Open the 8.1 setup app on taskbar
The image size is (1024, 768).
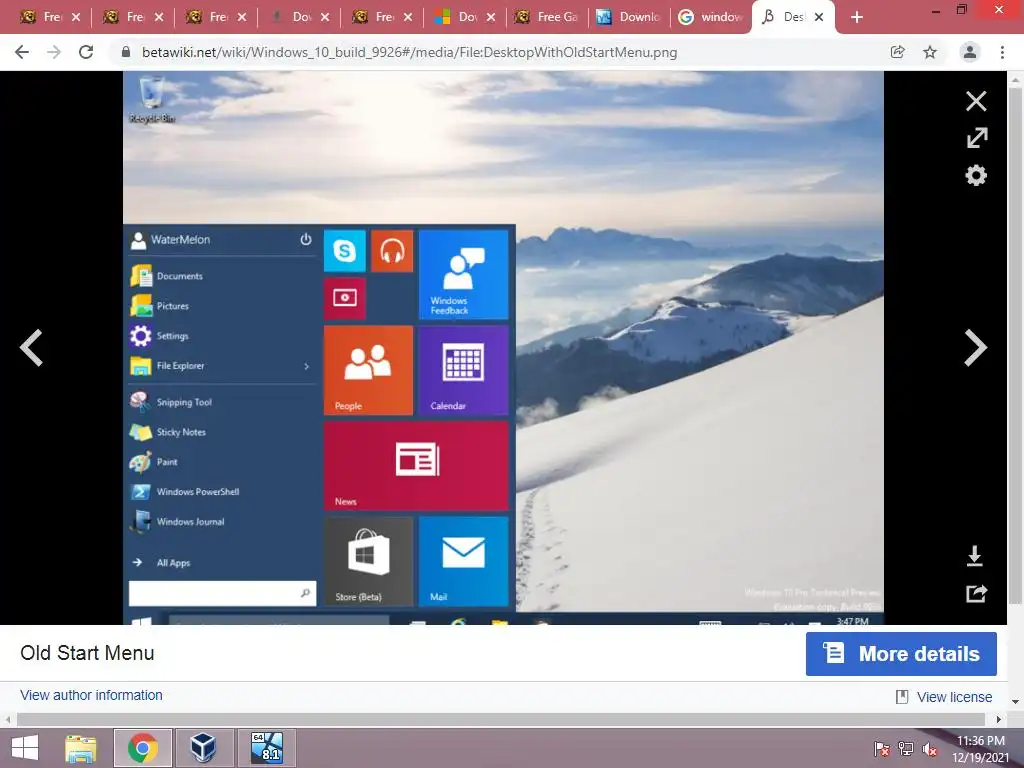tap(267, 748)
